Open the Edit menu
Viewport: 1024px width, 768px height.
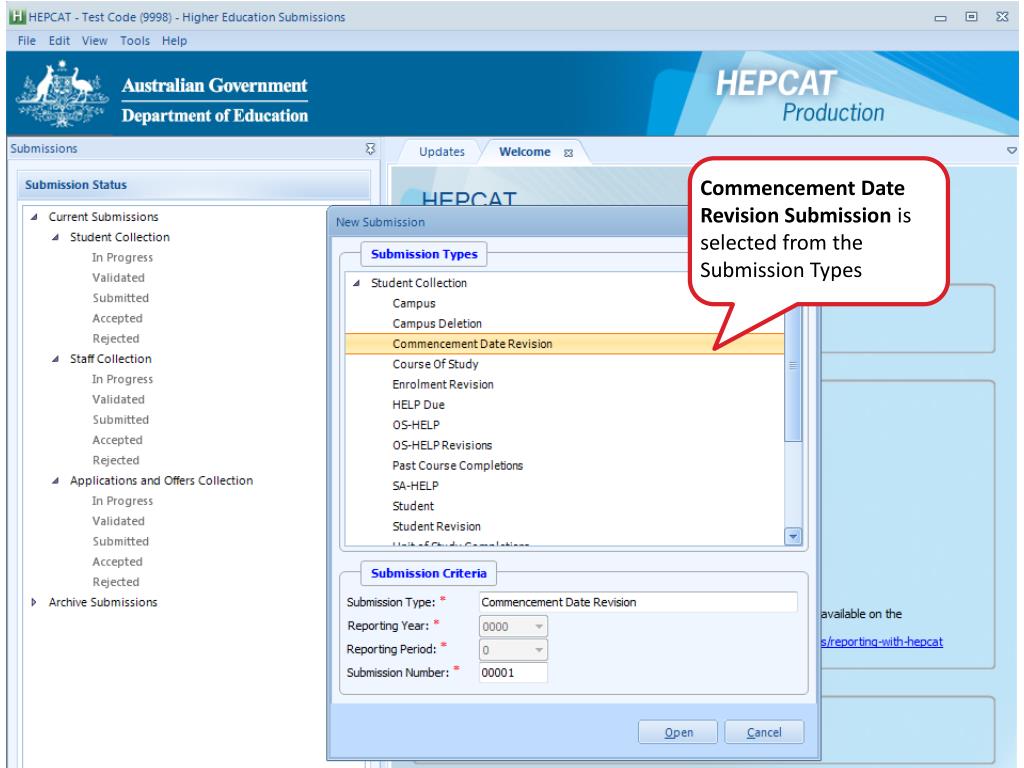point(59,40)
